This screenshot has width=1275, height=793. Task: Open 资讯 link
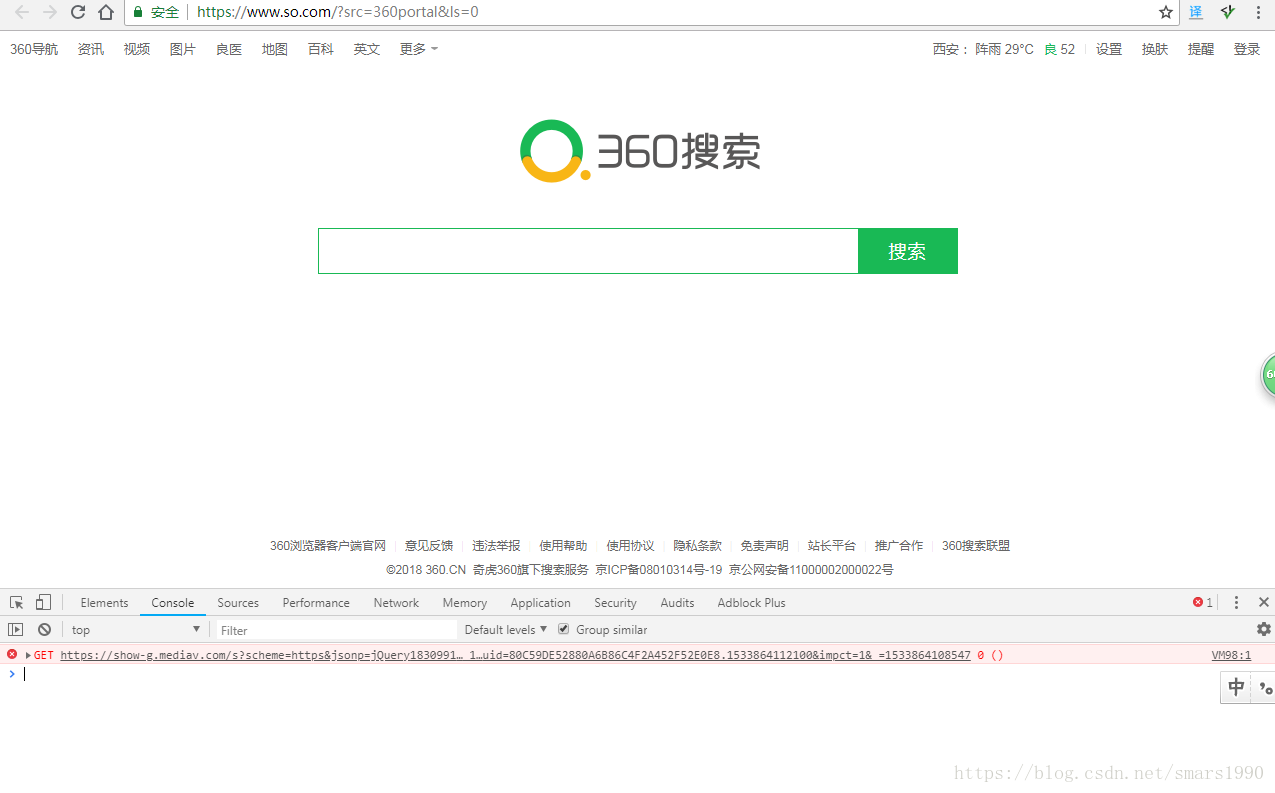(91, 49)
